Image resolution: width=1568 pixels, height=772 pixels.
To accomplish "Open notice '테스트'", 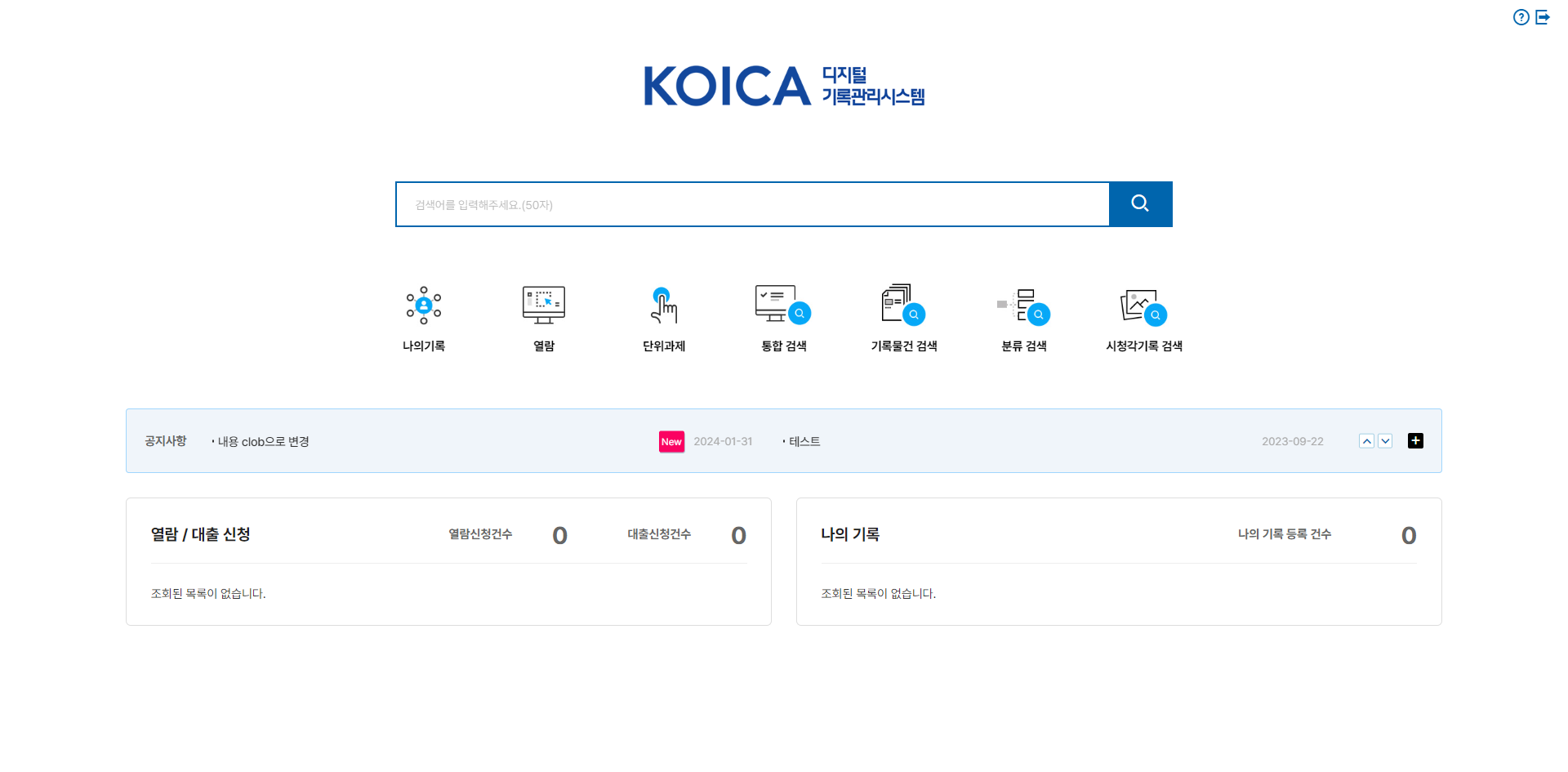I will click(804, 442).
